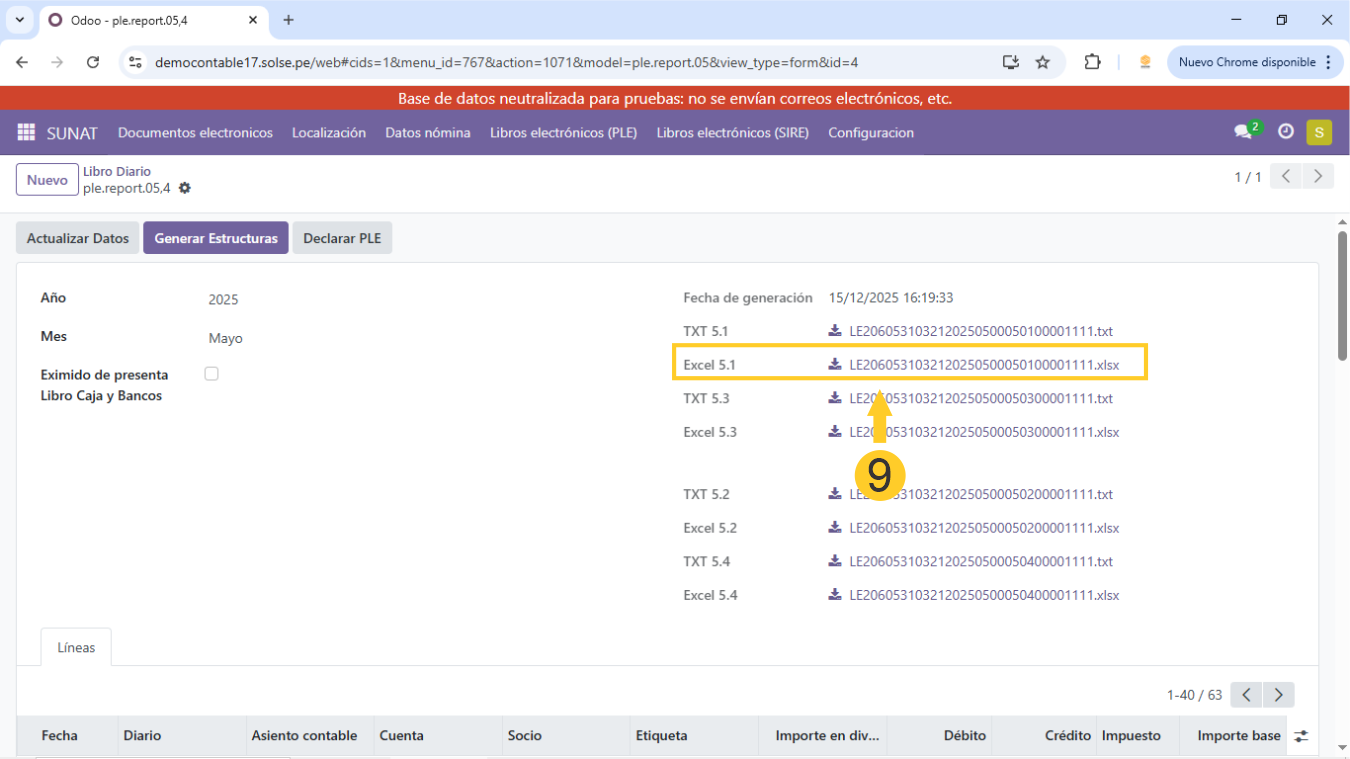Viewport: 1350px width, 759px height.
Task: Click Actualizar Datos button
Action: click(78, 238)
